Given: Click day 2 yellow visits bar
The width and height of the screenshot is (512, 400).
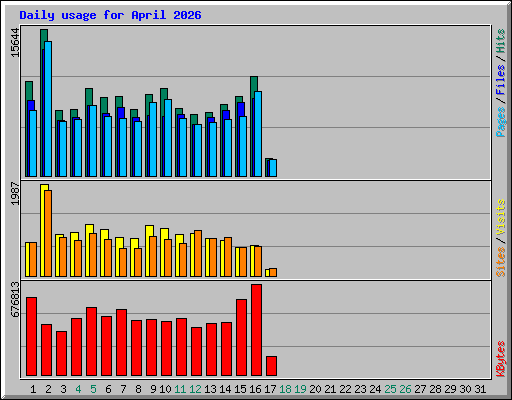Looking at the screenshot, I should 43,230.
